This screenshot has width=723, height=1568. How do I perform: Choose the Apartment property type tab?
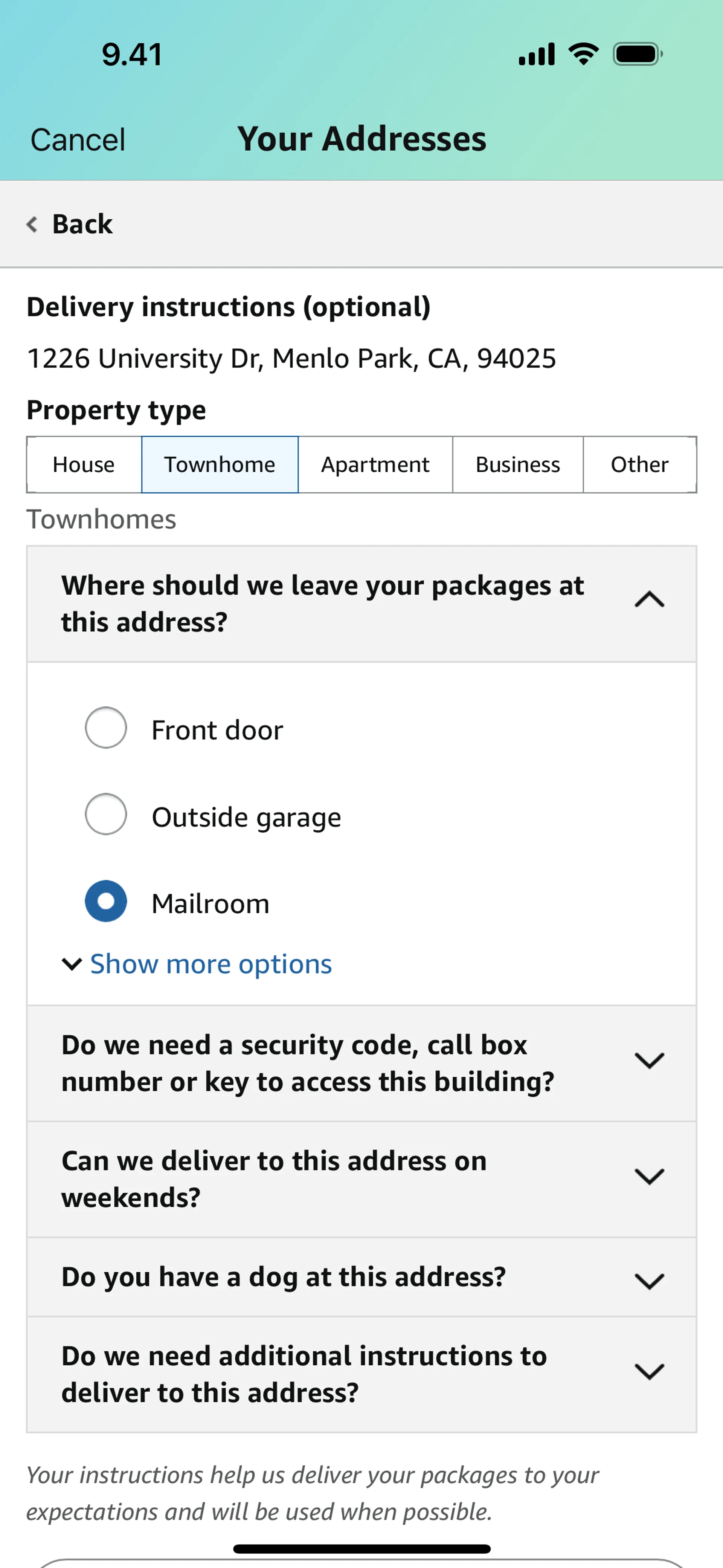[x=375, y=465]
